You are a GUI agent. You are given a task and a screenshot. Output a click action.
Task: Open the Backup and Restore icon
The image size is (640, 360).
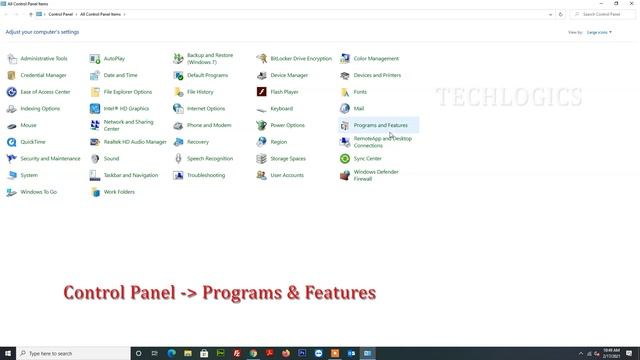tap(178, 59)
